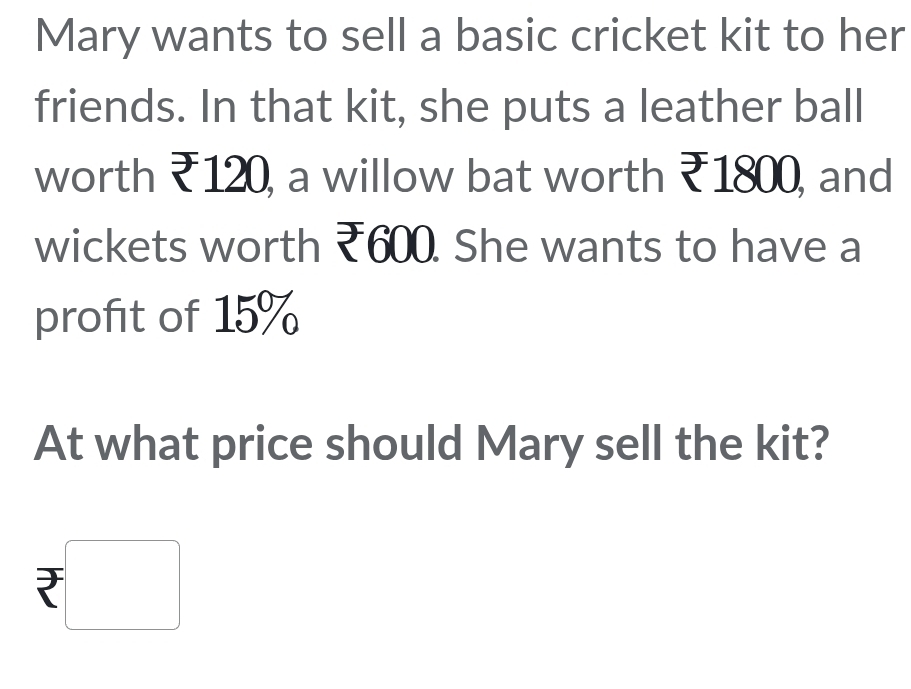
Task: Click the word "and" after ₹1800
Action: point(855,176)
